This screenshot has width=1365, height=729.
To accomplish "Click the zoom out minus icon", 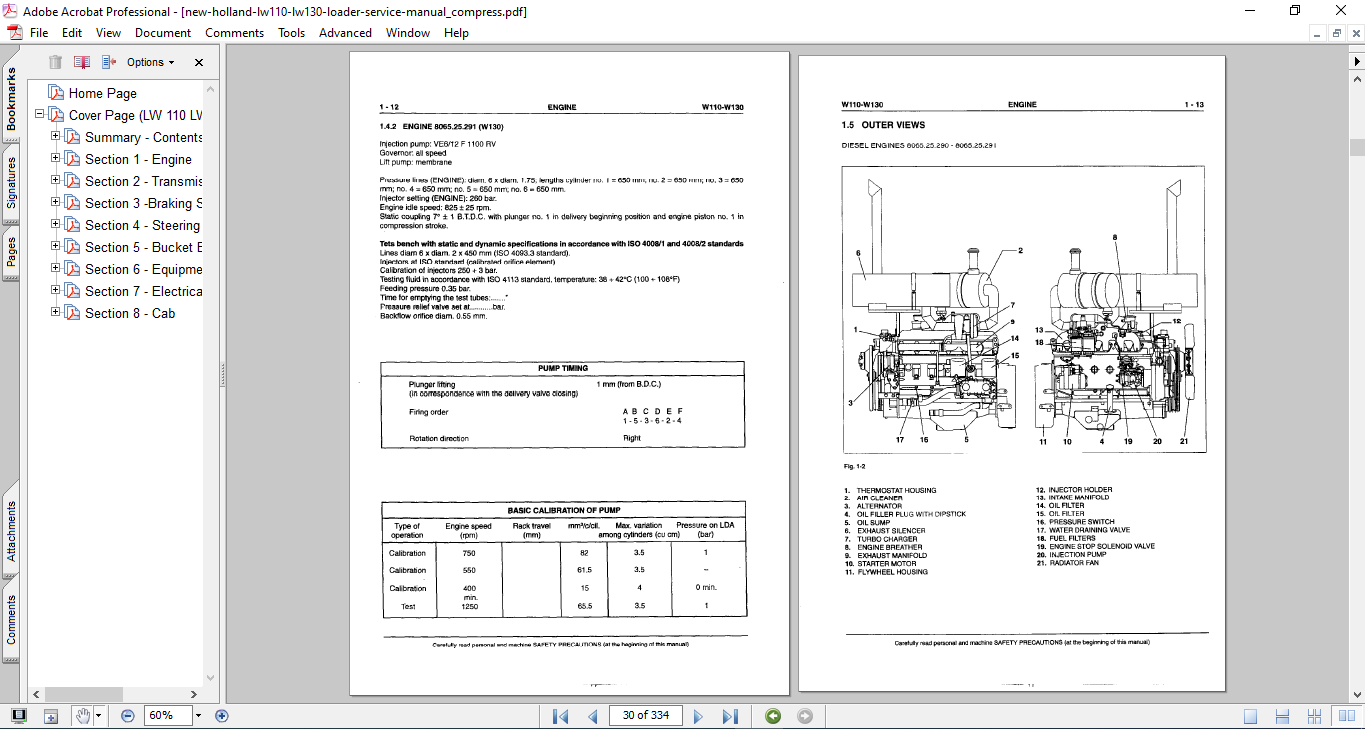I will [x=128, y=715].
